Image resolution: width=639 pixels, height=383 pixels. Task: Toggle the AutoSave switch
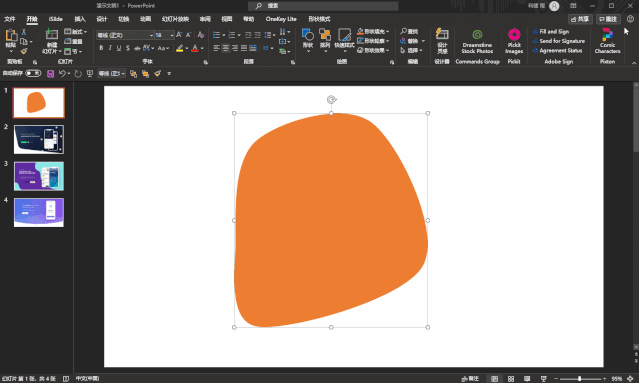click(33, 73)
